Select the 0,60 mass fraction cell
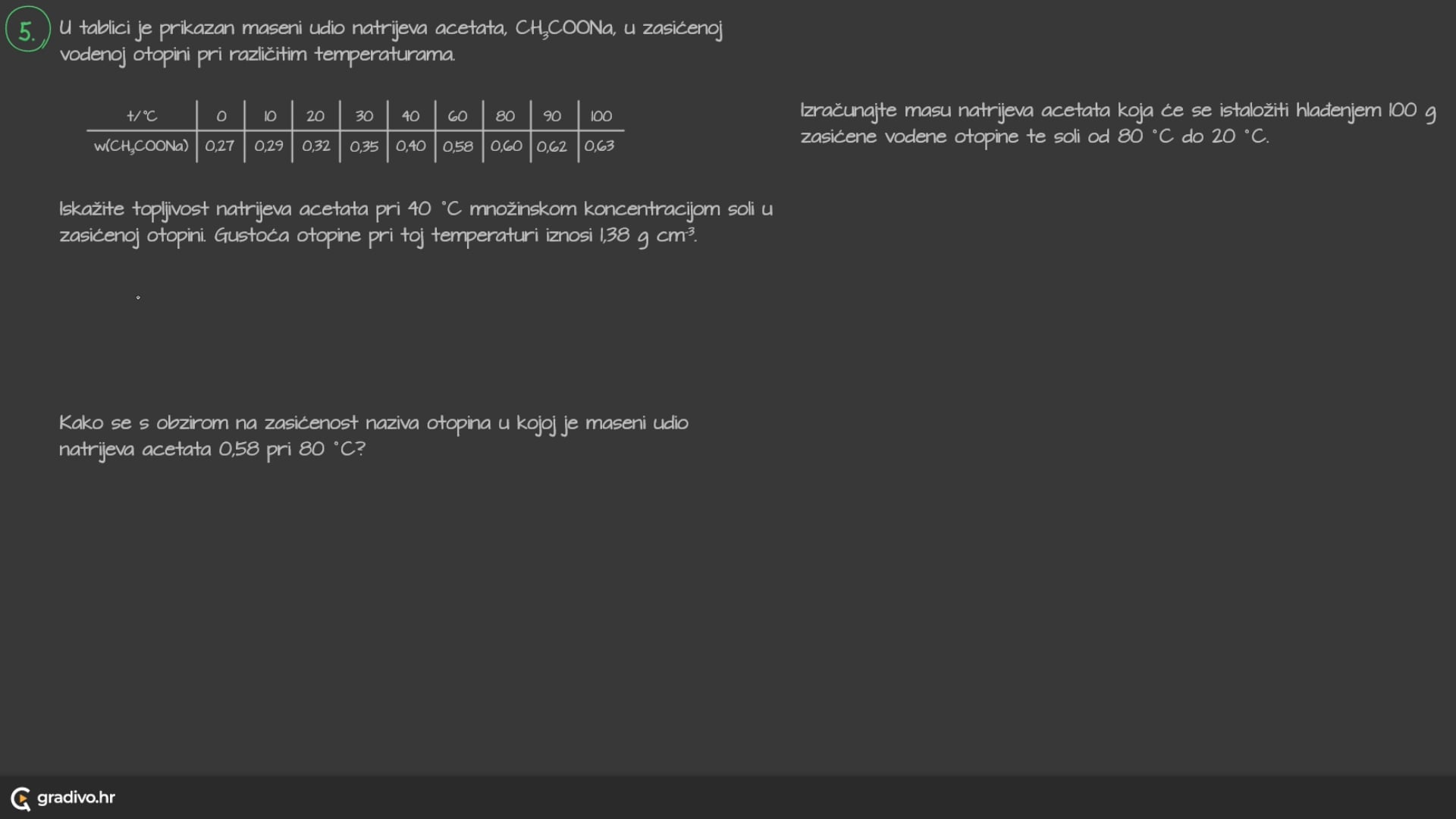The image size is (1456, 819). click(506, 146)
